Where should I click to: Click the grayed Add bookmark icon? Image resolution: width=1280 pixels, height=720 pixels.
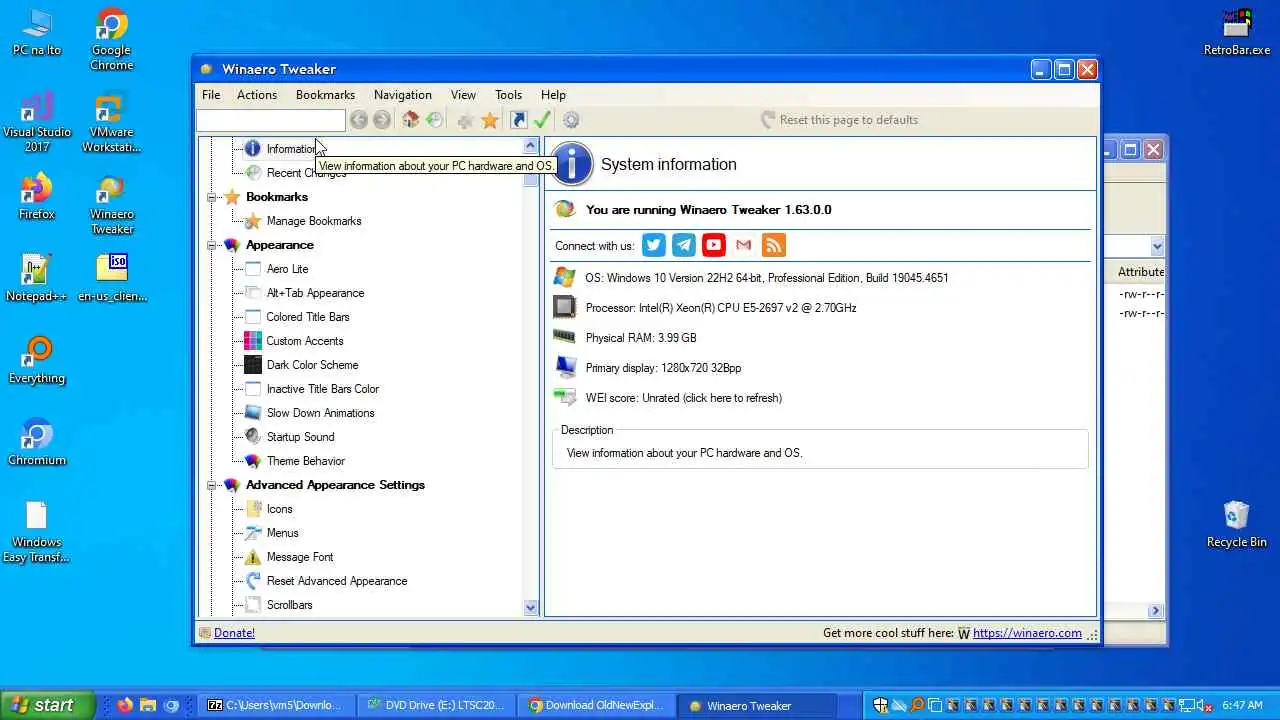465,120
